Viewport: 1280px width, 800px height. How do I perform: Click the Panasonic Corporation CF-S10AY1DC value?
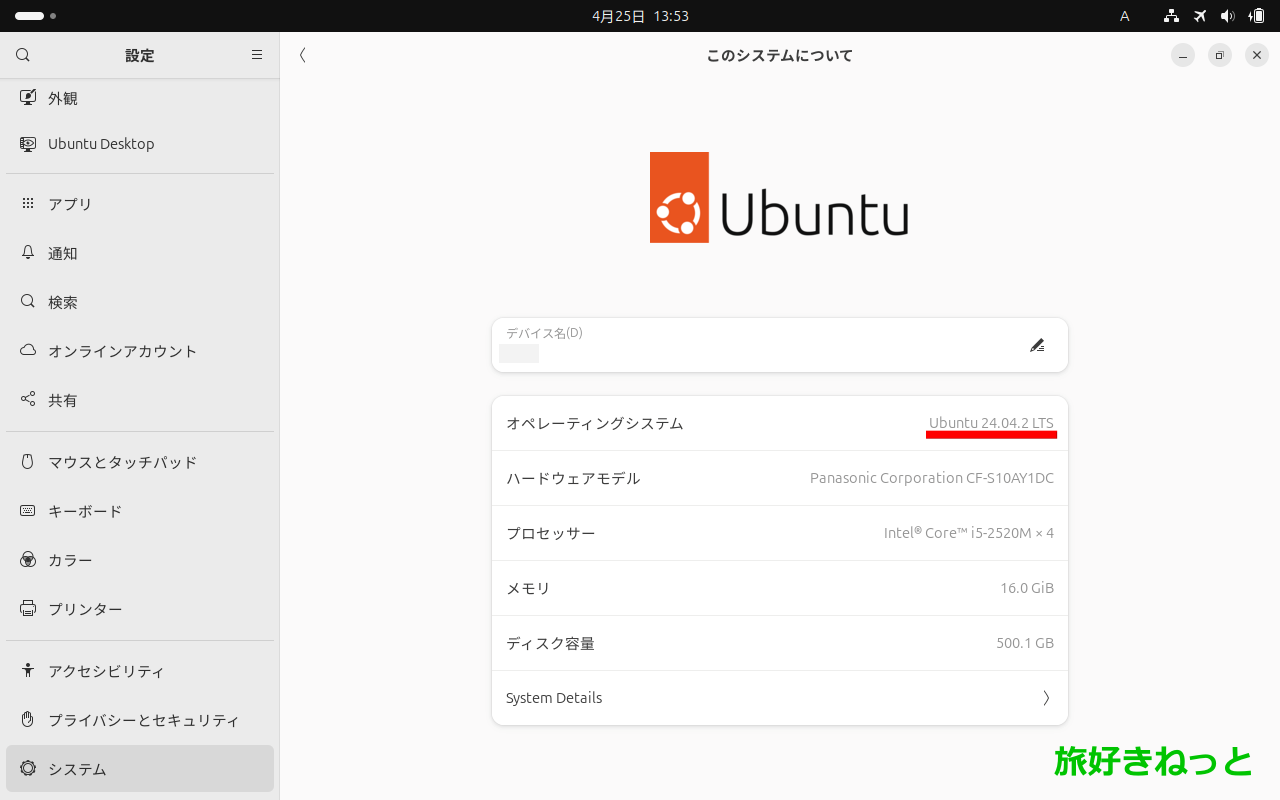[x=932, y=478]
